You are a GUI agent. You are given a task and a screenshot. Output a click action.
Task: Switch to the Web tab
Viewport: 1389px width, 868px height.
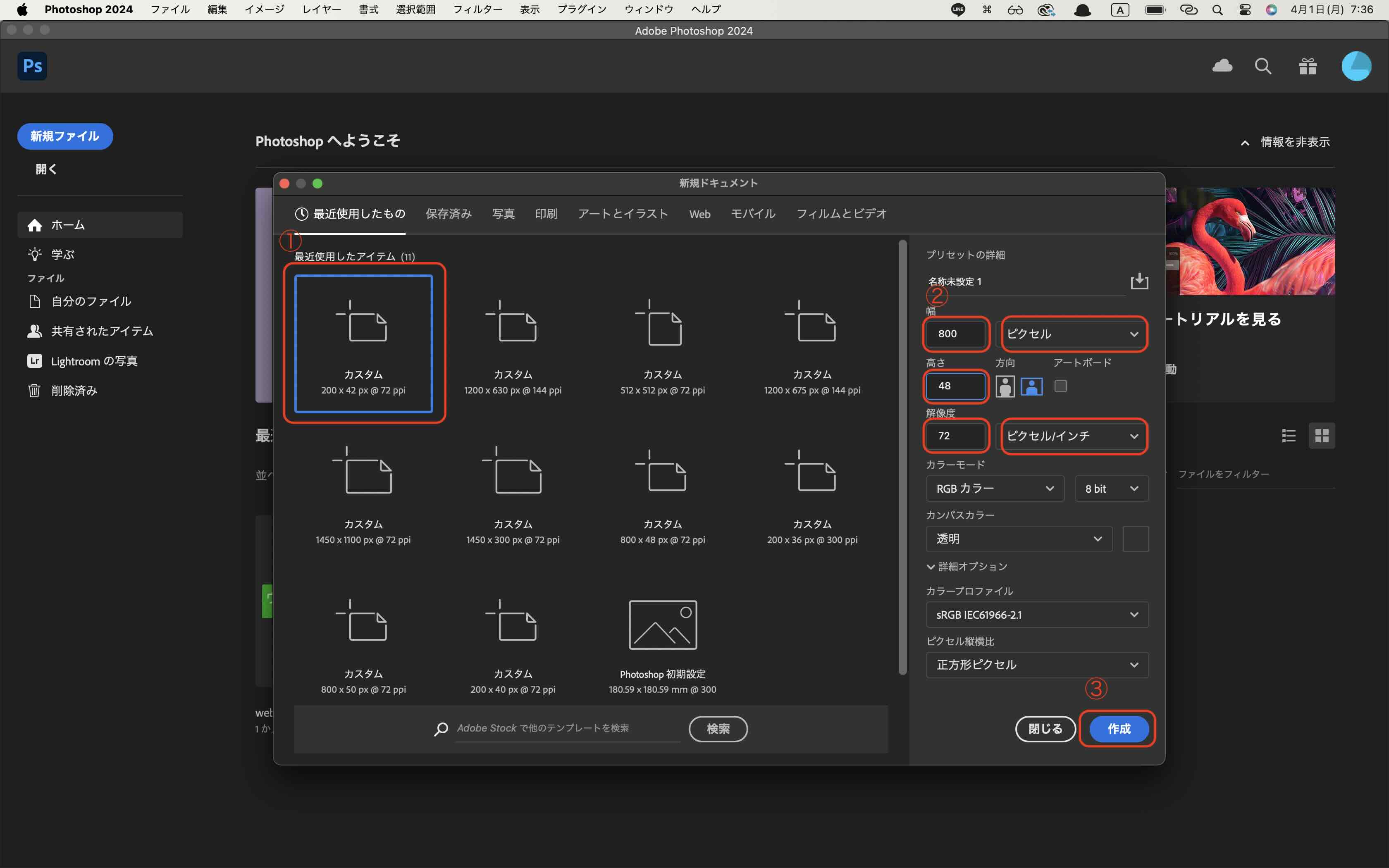(x=699, y=214)
